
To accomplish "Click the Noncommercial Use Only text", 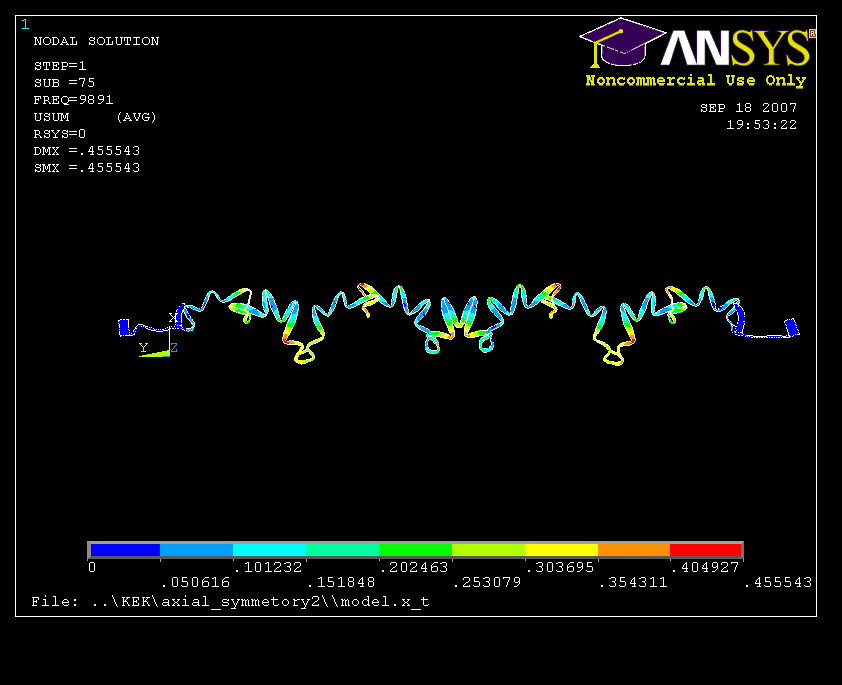I will click(x=695, y=81).
